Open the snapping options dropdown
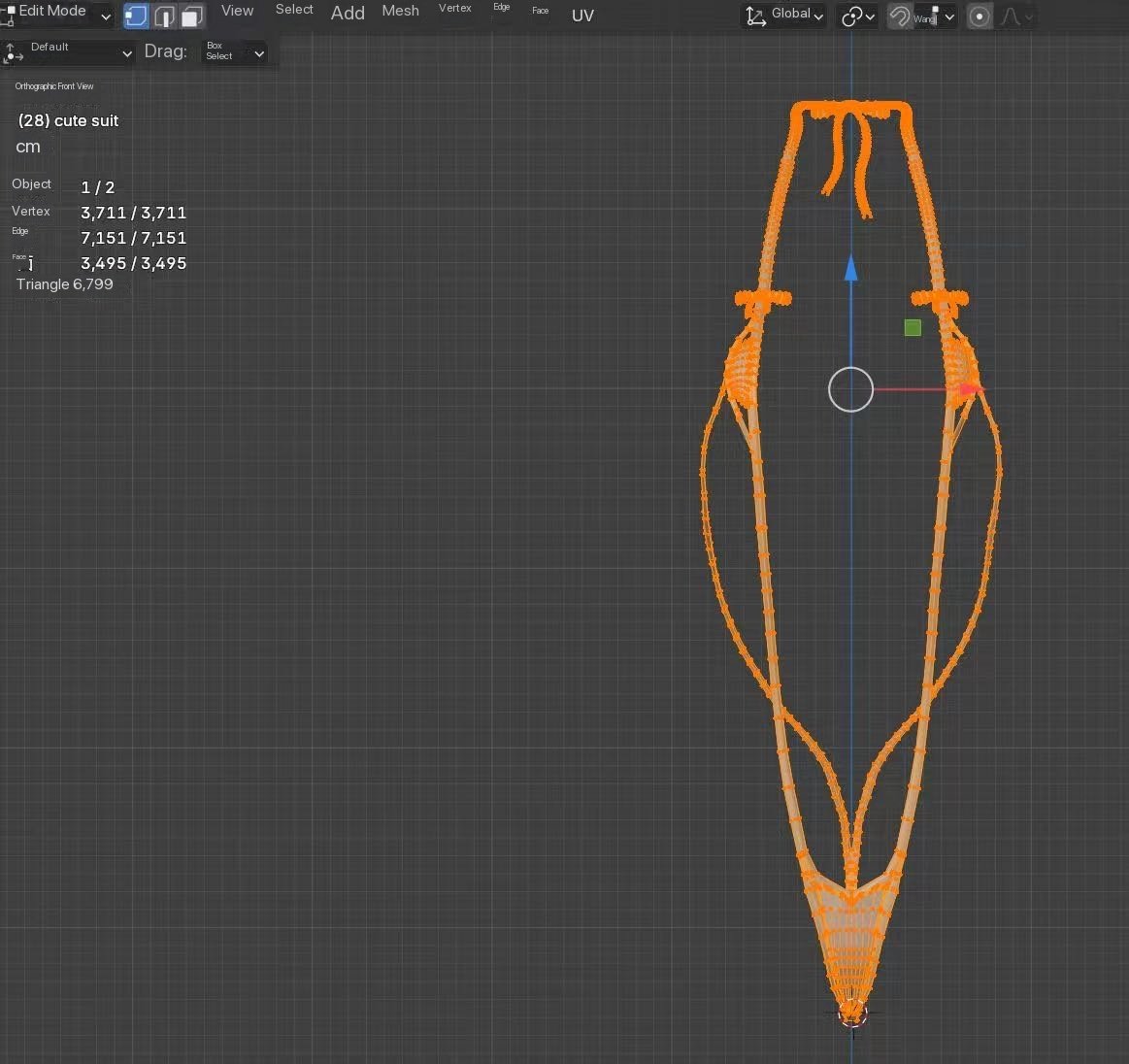The width and height of the screenshot is (1129, 1064). [936, 17]
